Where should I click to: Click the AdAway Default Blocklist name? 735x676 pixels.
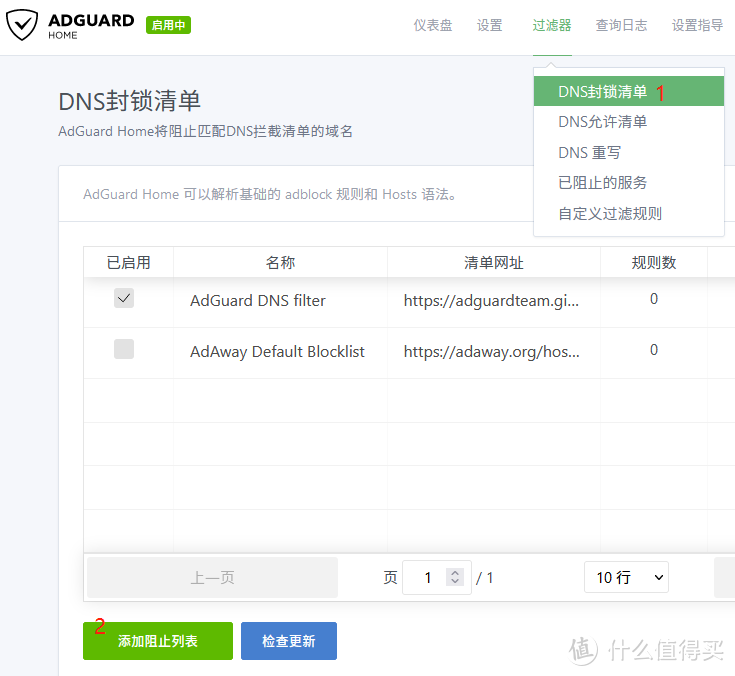pyautogui.click(x=277, y=352)
